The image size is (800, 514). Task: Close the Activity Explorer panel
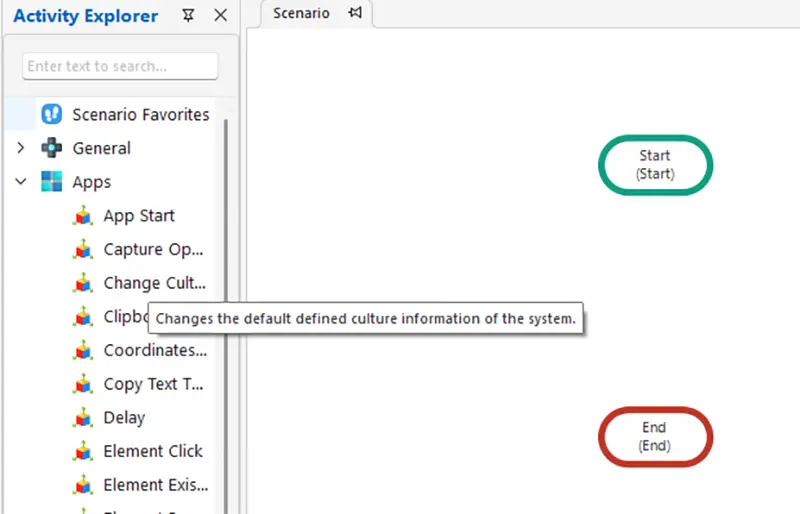(x=220, y=15)
